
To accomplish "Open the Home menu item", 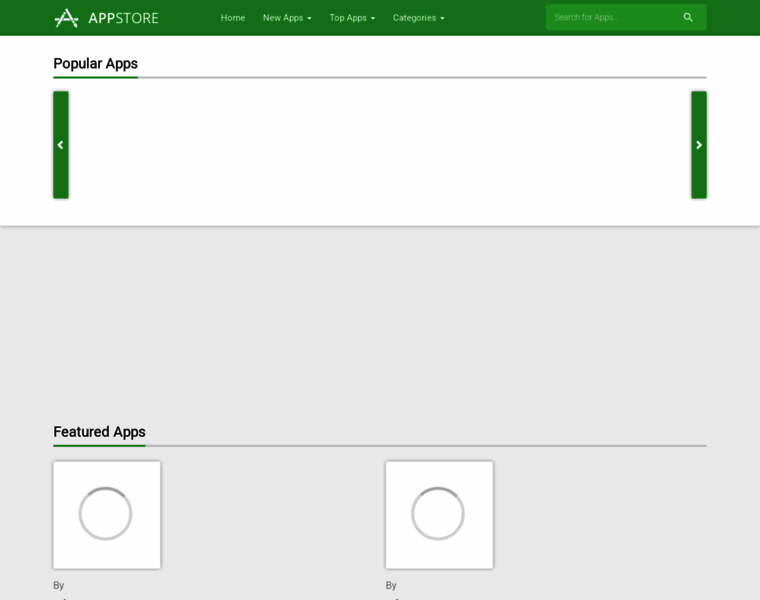I will tap(233, 18).
